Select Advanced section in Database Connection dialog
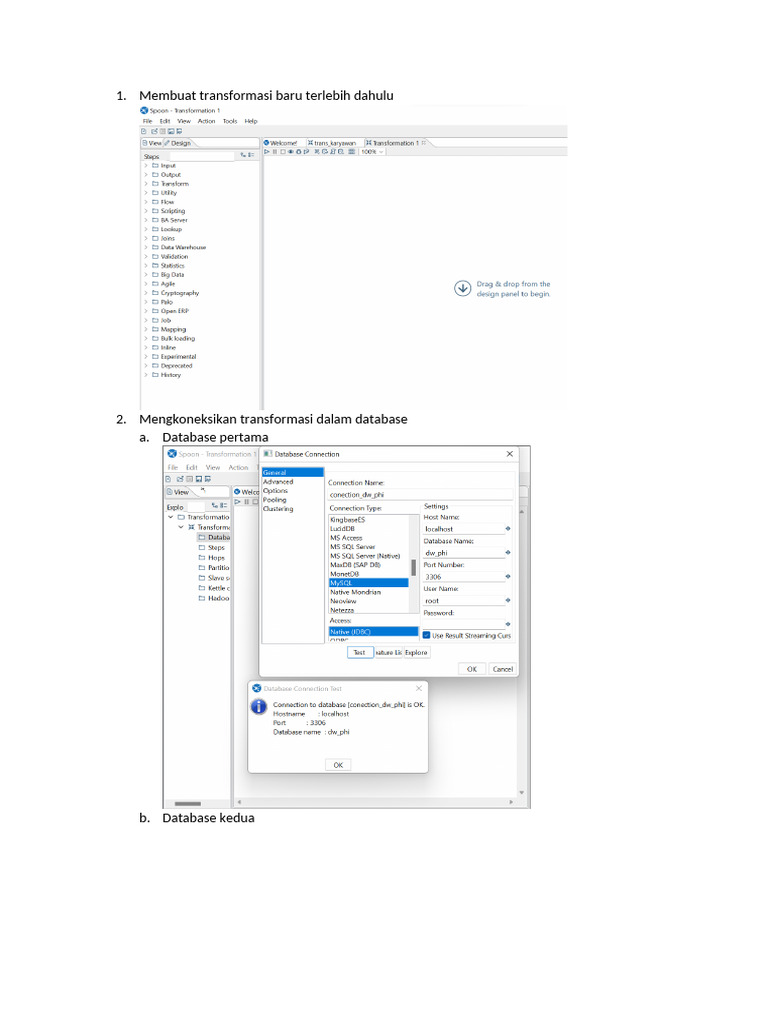The image size is (768, 1024). 278,481
